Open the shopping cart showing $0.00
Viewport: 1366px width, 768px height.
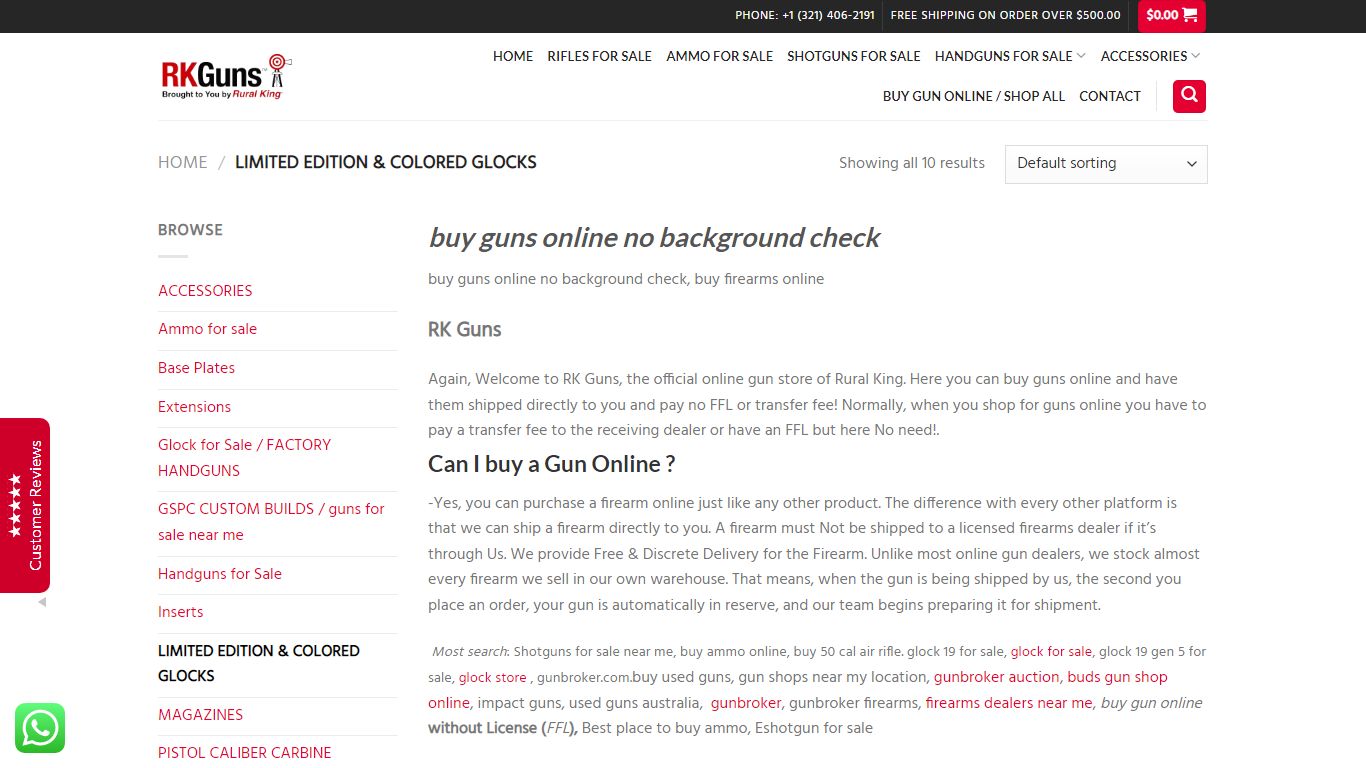point(1172,15)
